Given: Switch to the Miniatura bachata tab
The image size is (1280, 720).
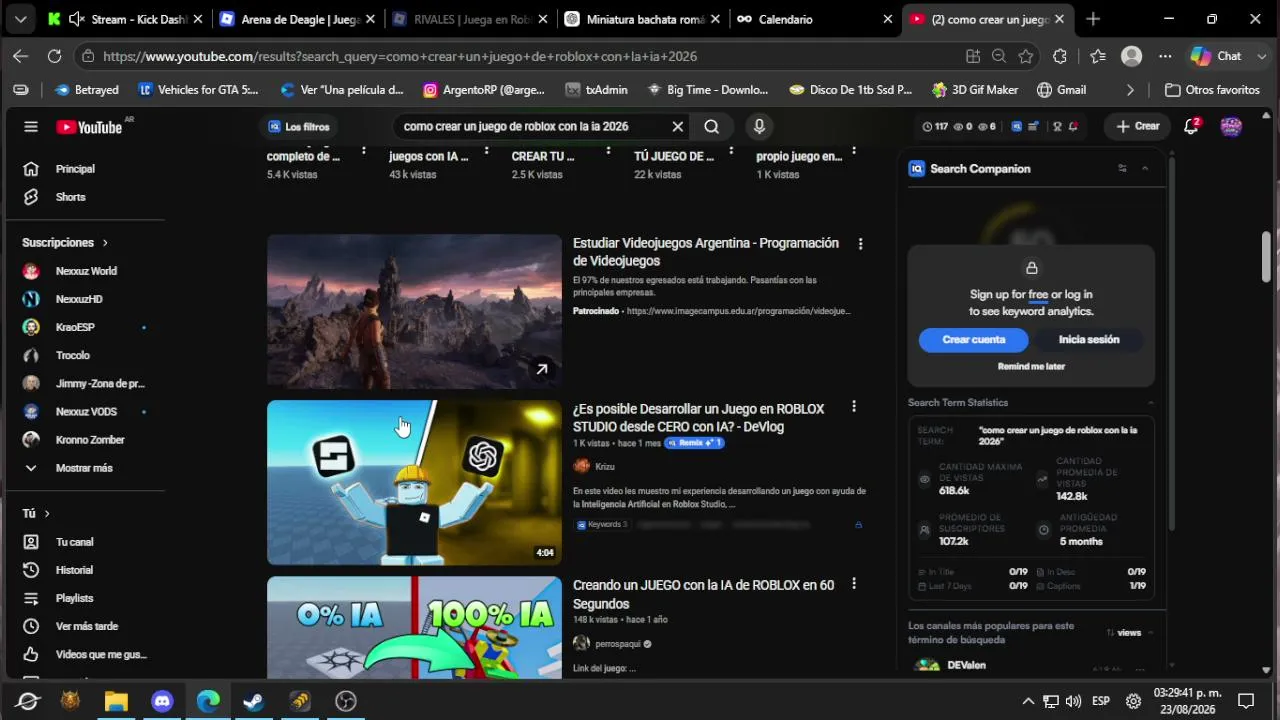Looking at the screenshot, I should (643, 19).
